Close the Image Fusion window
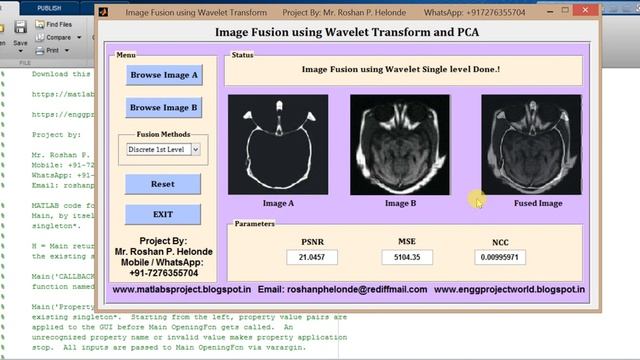Screen dimensions: 640x360 (586, 10)
